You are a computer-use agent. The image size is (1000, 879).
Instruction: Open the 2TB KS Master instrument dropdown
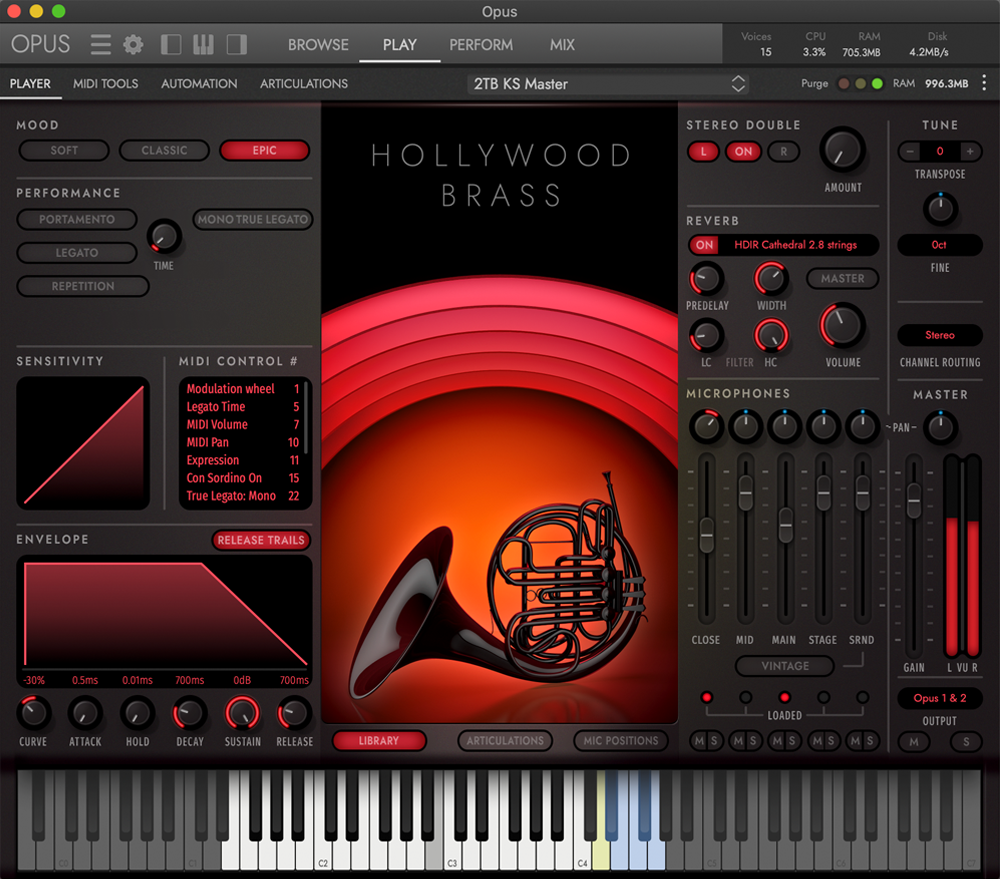point(610,84)
